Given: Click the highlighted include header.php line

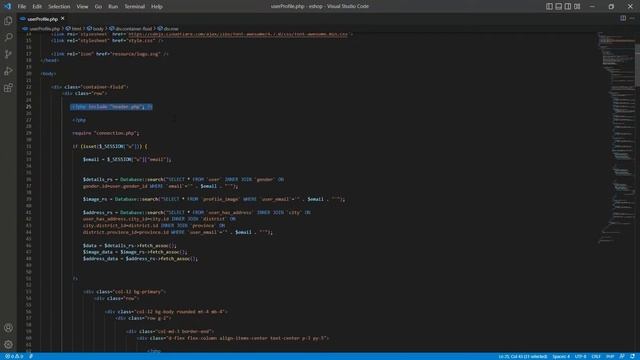Looking at the screenshot, I should point(111,107).
